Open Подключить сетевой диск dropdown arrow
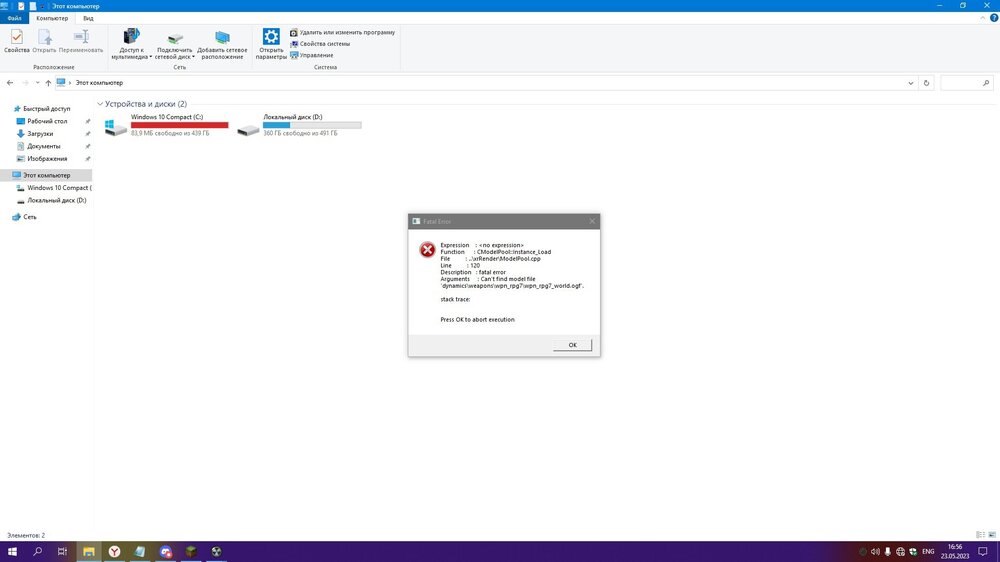Screen dimensions: 1000x562 (193, 57)
